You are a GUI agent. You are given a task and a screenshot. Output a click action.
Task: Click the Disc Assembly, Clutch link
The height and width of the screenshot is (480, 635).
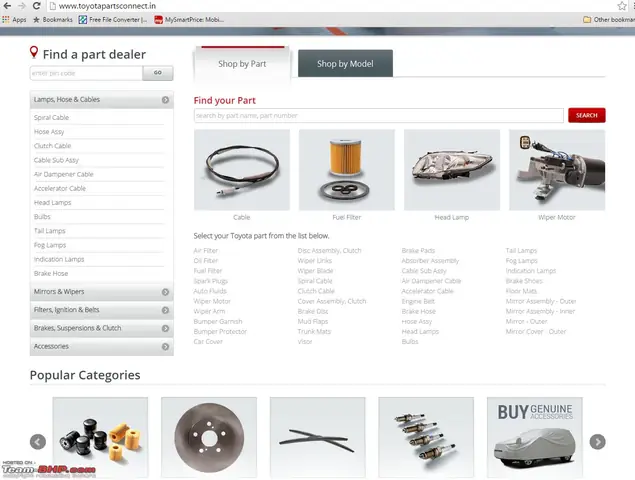[330, 251]
